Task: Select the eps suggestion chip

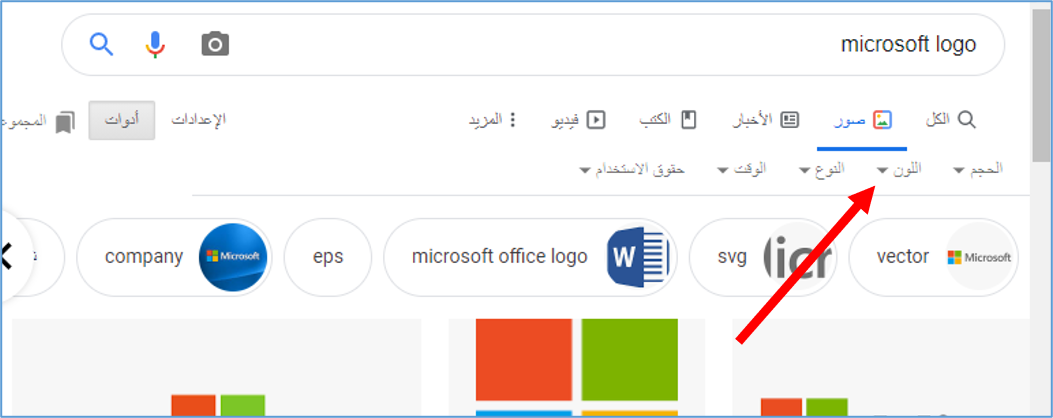Action: click(328, 257)
